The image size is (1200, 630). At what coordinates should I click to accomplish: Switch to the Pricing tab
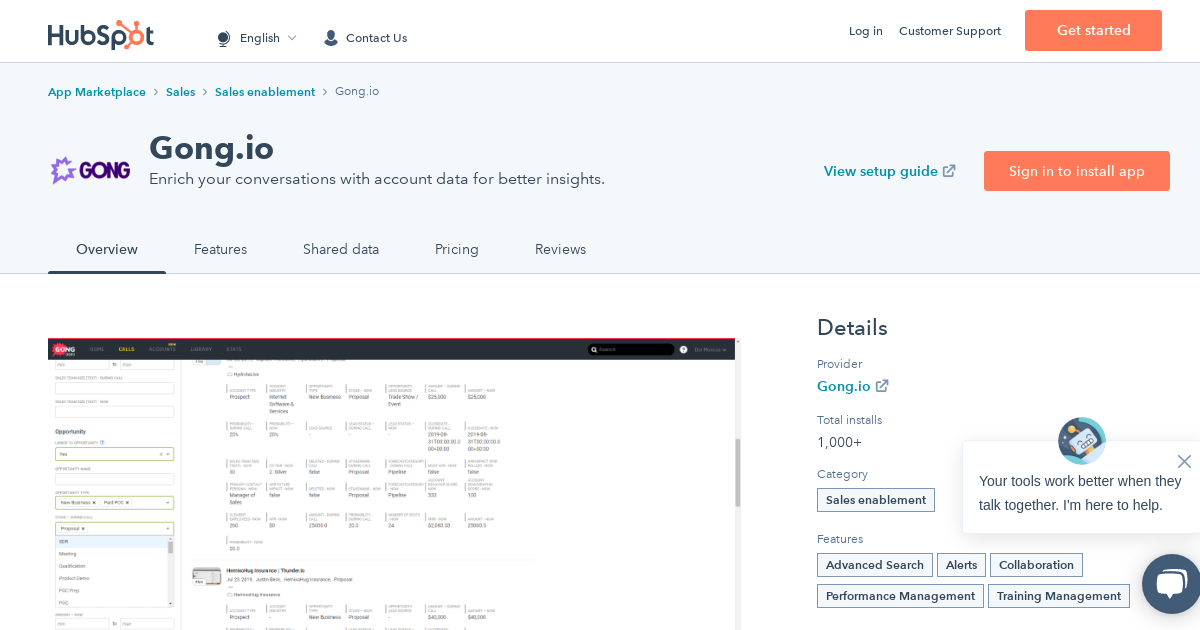tap(457, 249)
